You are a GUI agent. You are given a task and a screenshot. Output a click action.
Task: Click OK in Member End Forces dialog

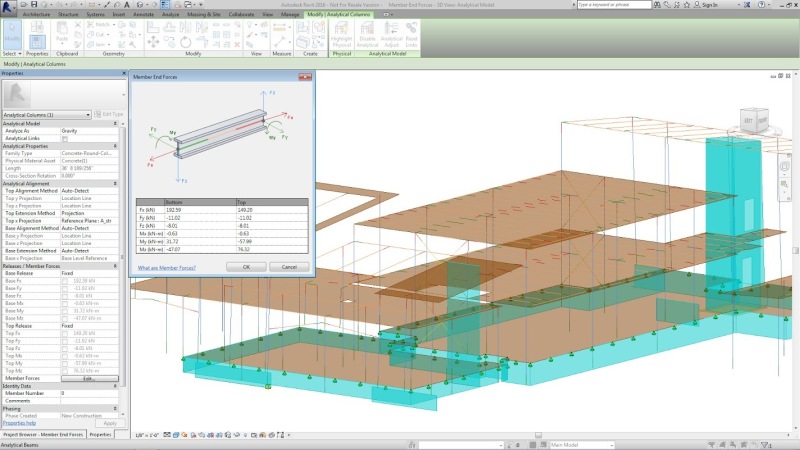pos(246,267)
